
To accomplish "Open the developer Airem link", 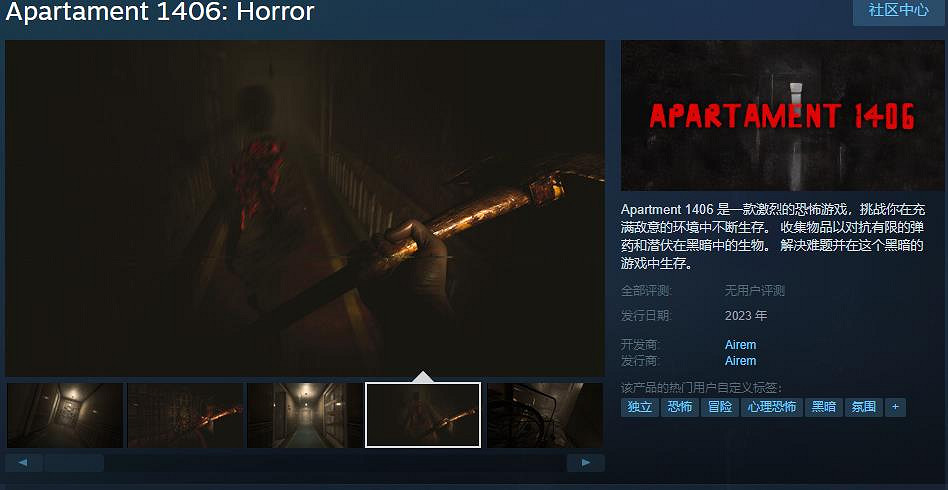I will pos(741,345).
